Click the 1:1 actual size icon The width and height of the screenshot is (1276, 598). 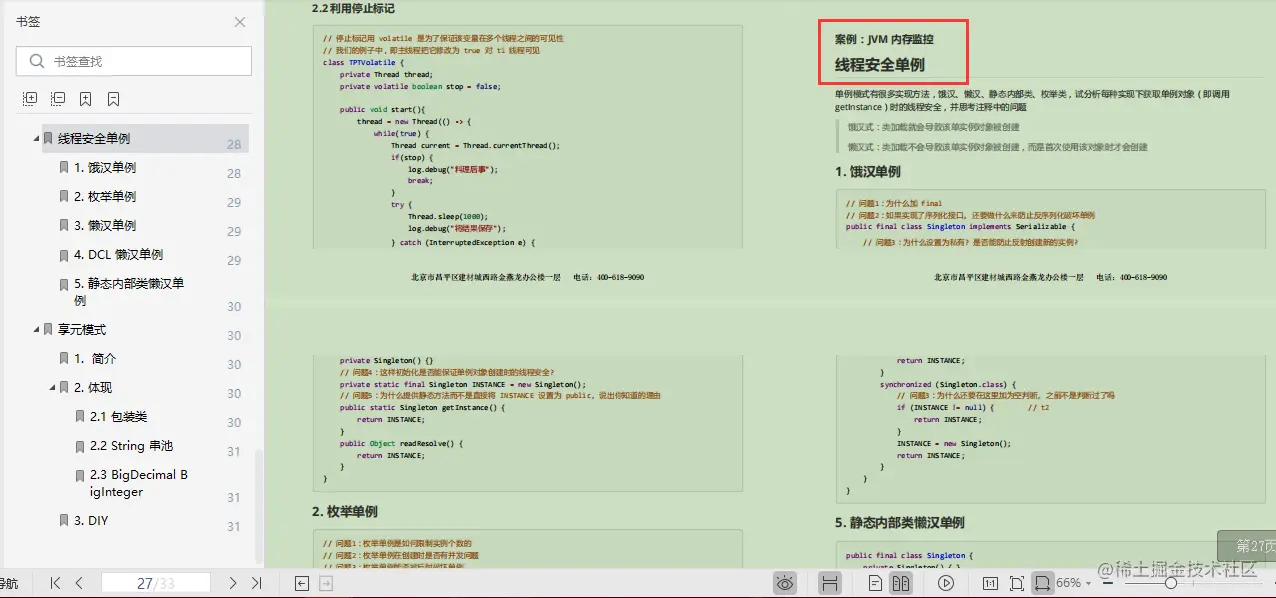pyautogui.click(x=991, y=583)
